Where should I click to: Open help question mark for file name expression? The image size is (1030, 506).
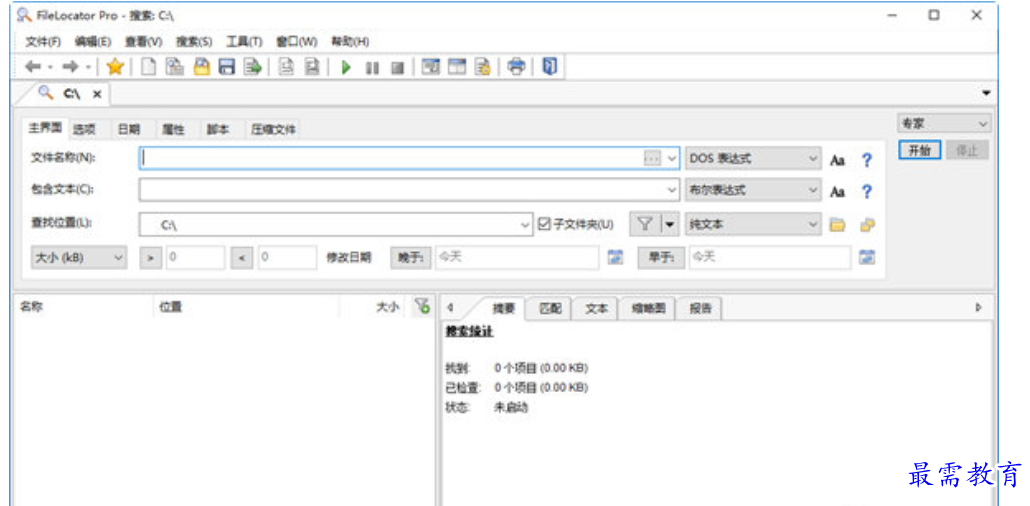pos(867,160)
